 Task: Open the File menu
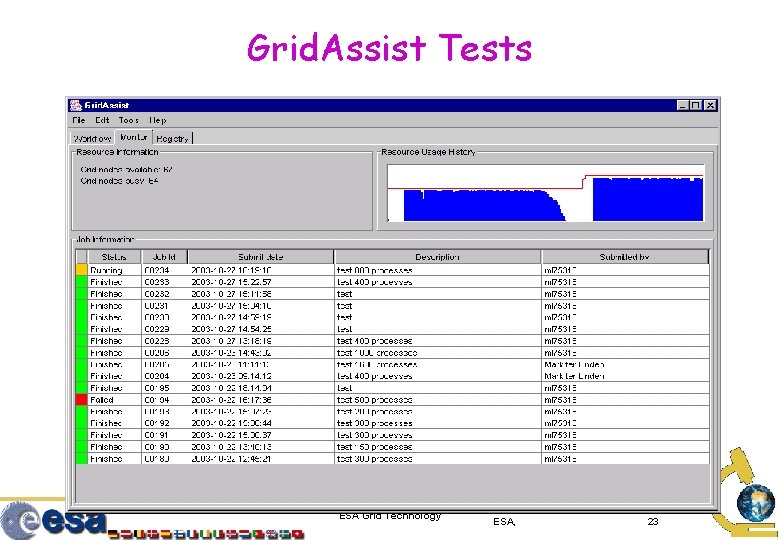[79, 120]
